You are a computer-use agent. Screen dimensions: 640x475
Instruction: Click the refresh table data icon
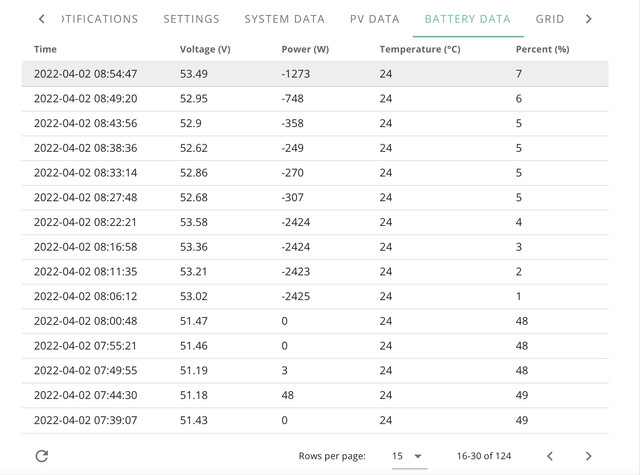[42, 456]
